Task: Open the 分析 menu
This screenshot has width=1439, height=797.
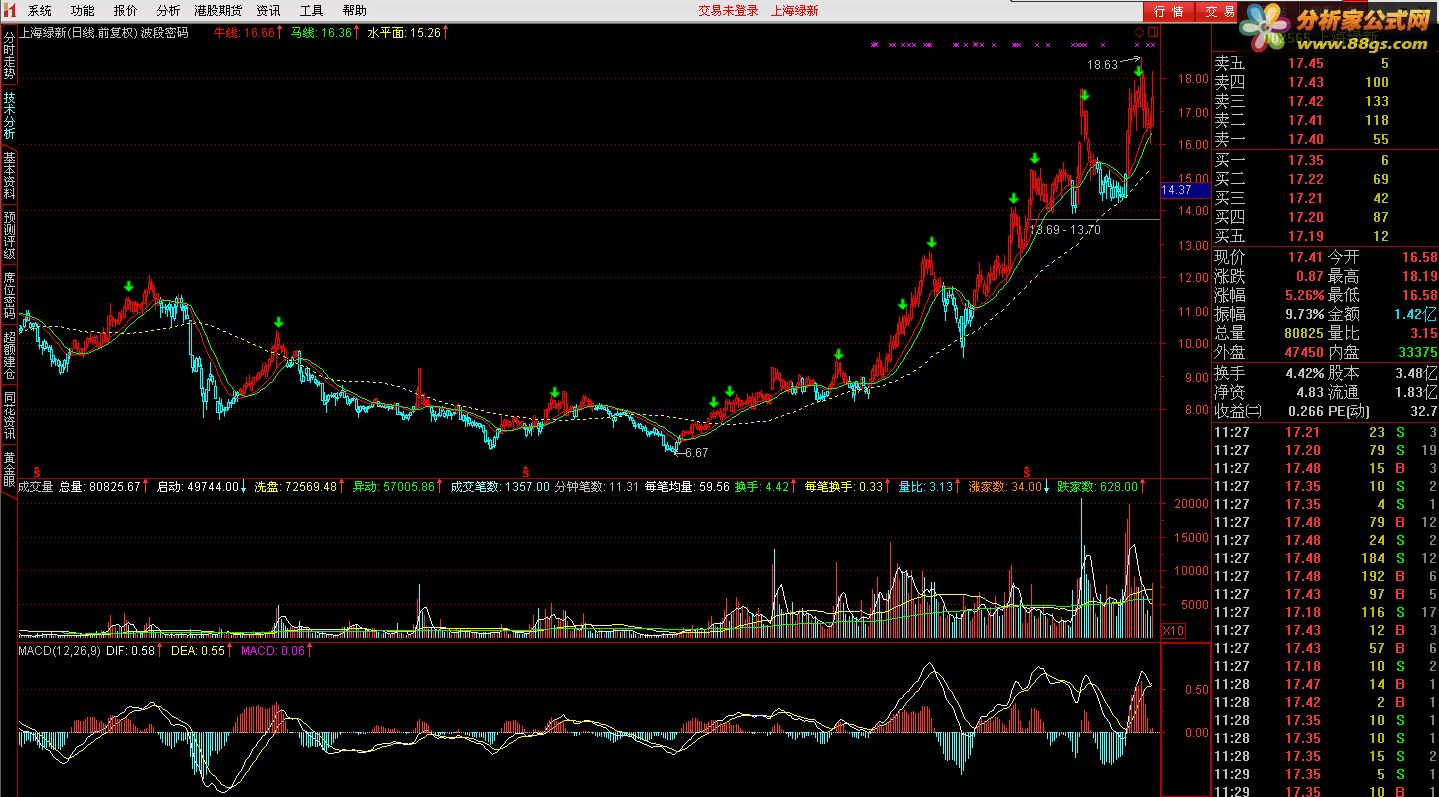Action: [168, 11]
